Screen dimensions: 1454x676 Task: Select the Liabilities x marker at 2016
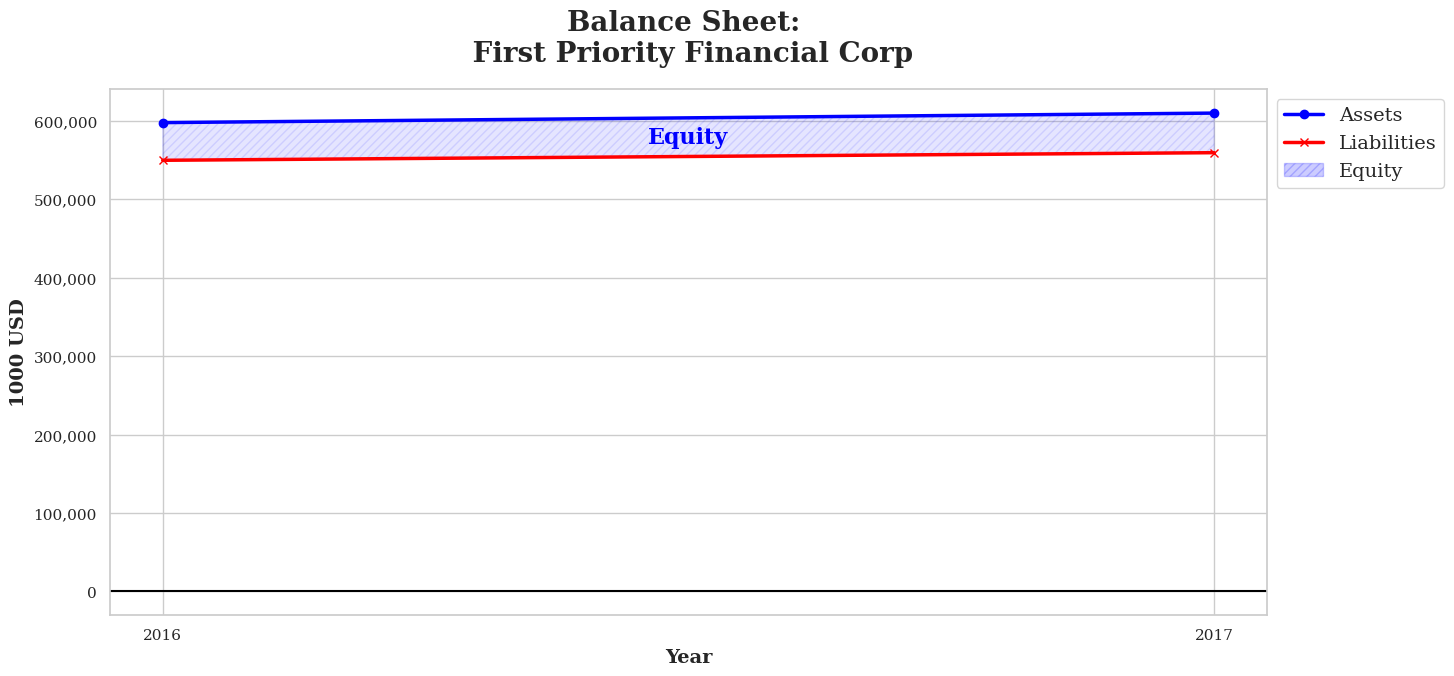click(x=163, y=160)
